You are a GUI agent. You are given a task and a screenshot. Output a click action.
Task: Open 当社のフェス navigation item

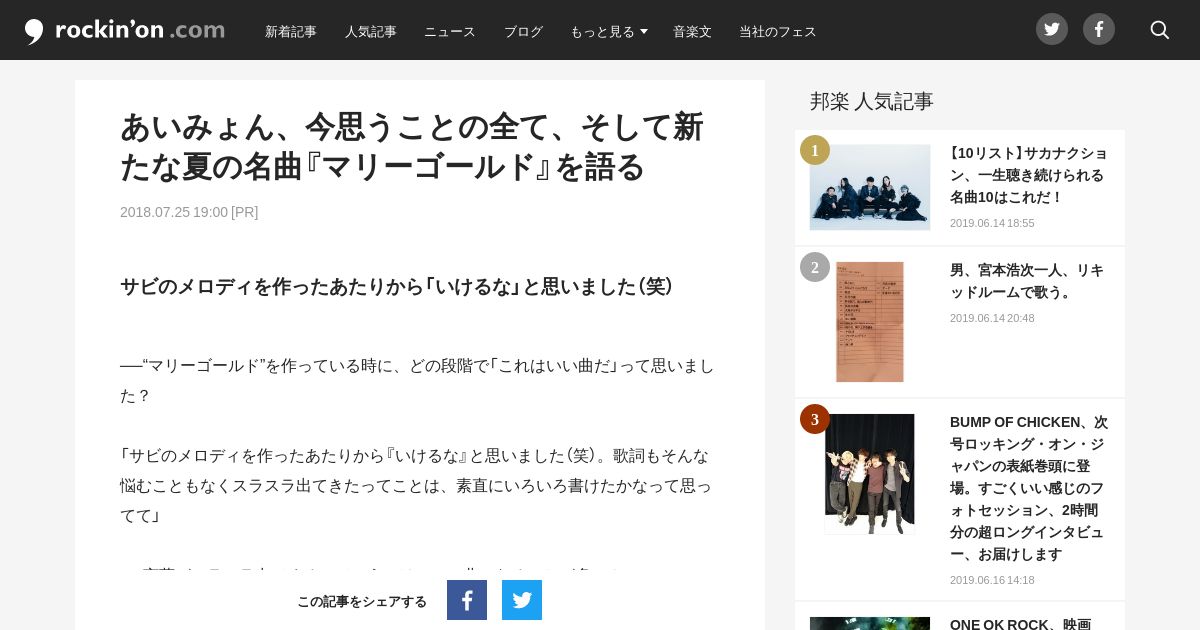pyautogui.click(x=778, y=32)
